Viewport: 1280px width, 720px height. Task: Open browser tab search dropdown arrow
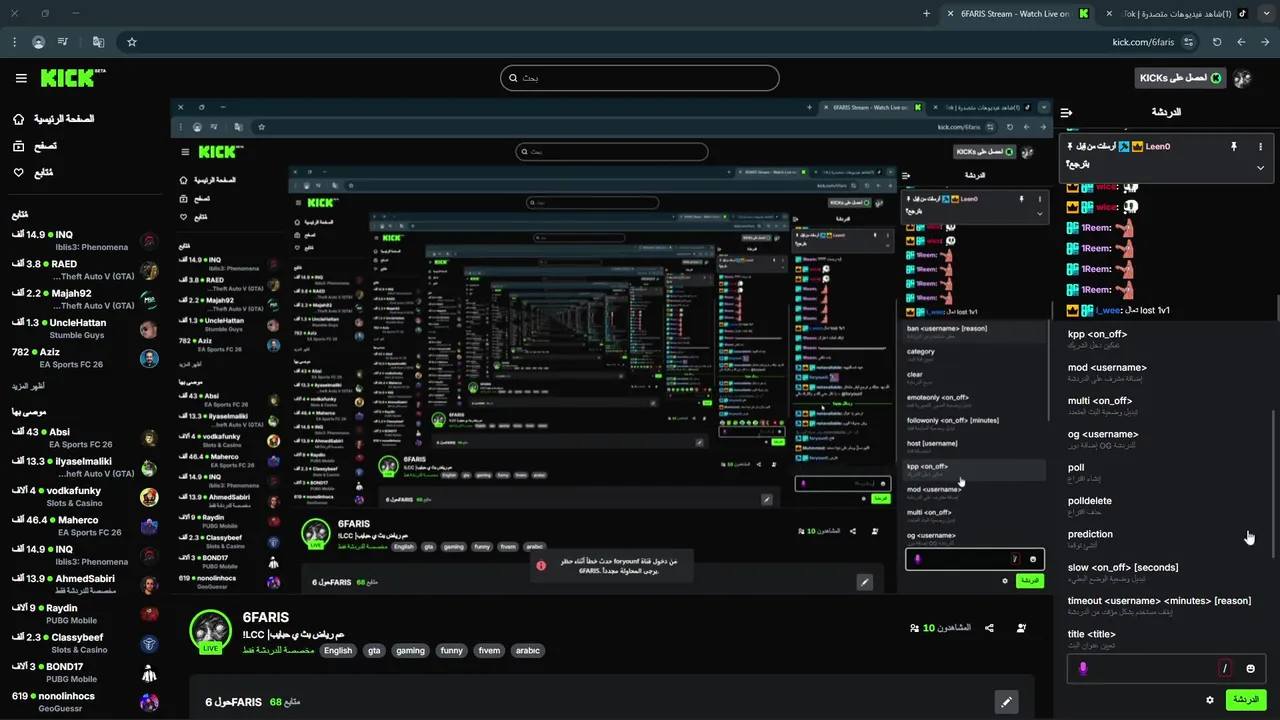(x=1265, y=14)
